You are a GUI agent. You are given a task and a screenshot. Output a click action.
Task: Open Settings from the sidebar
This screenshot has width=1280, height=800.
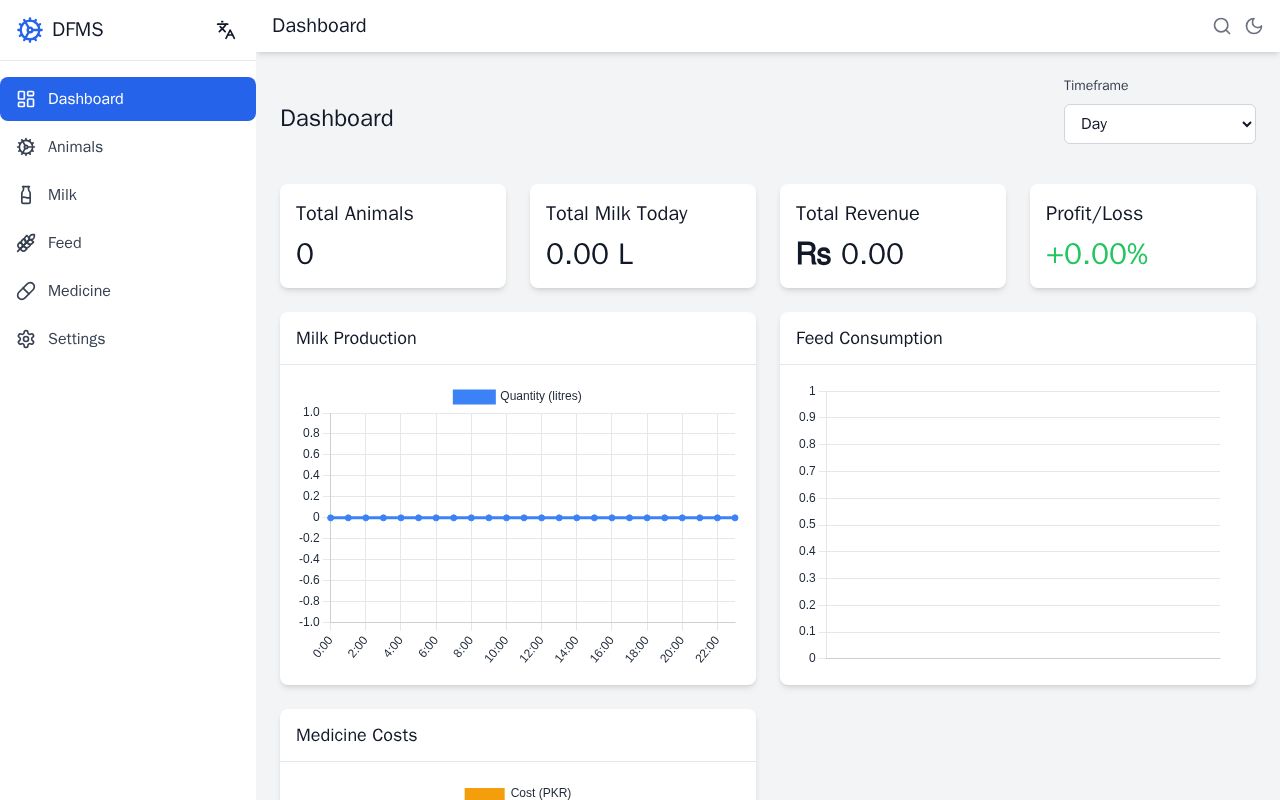pyautogui.click(x=128, y=339)
